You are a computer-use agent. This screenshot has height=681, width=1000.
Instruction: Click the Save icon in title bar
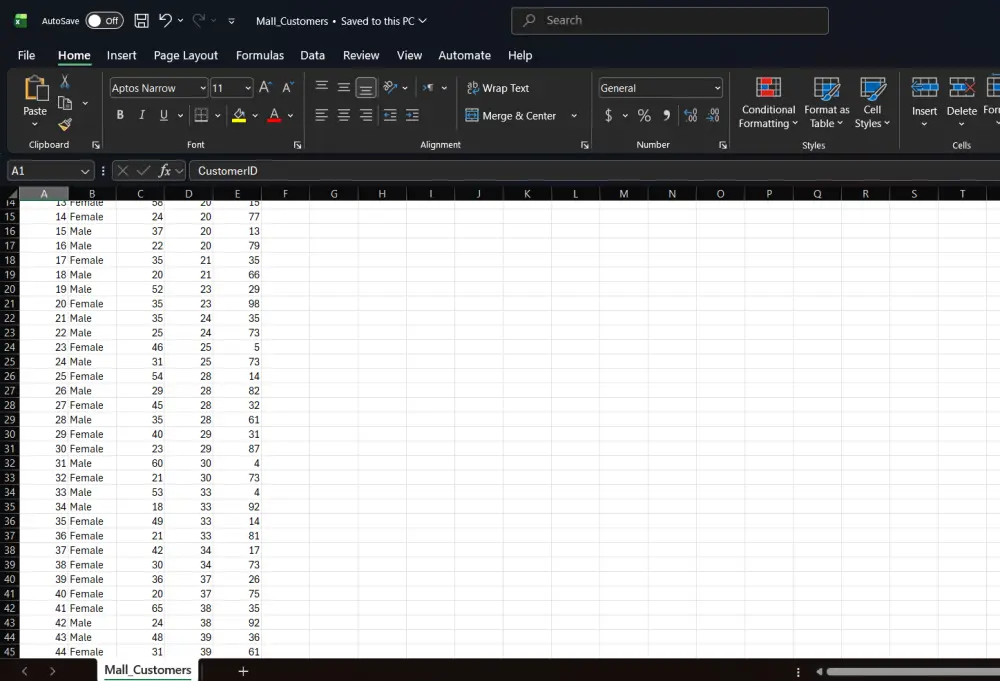(142, 20)
